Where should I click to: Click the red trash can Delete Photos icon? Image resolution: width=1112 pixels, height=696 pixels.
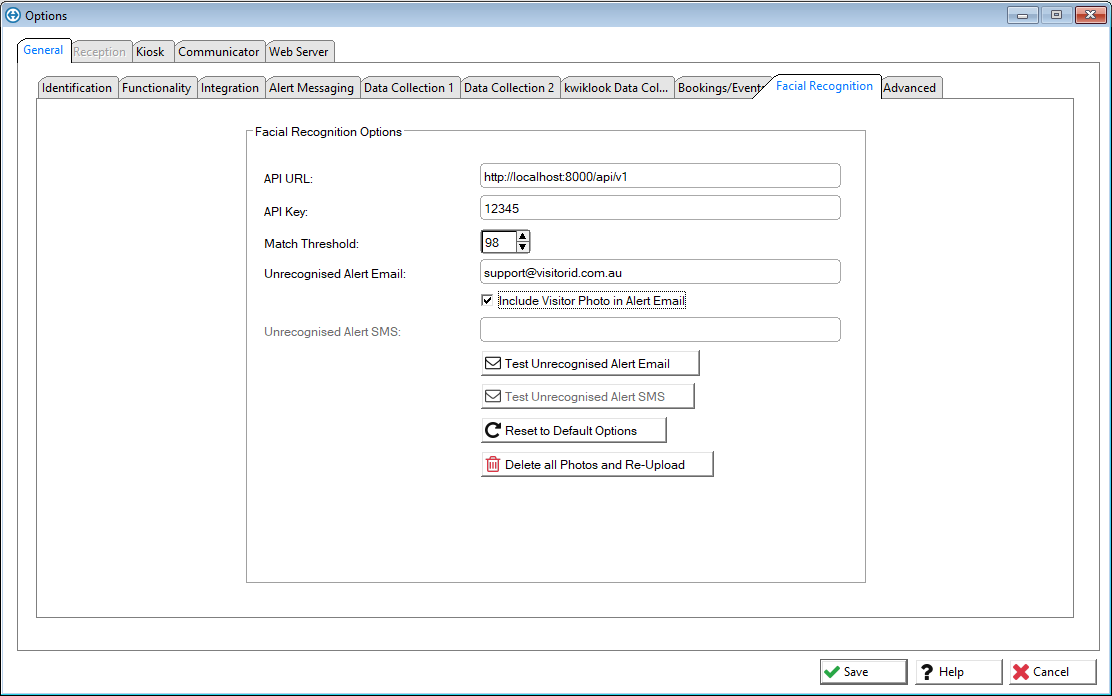492,464
